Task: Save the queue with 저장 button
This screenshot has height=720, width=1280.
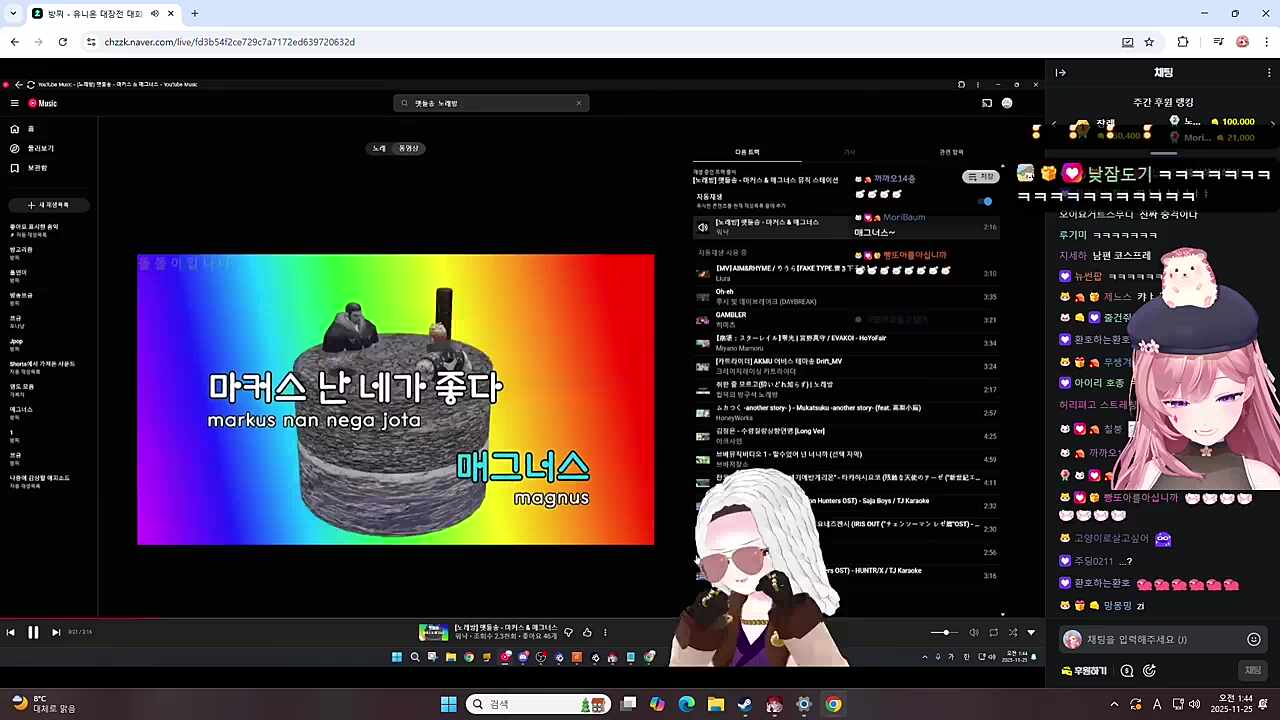Action: coord(981,177)
